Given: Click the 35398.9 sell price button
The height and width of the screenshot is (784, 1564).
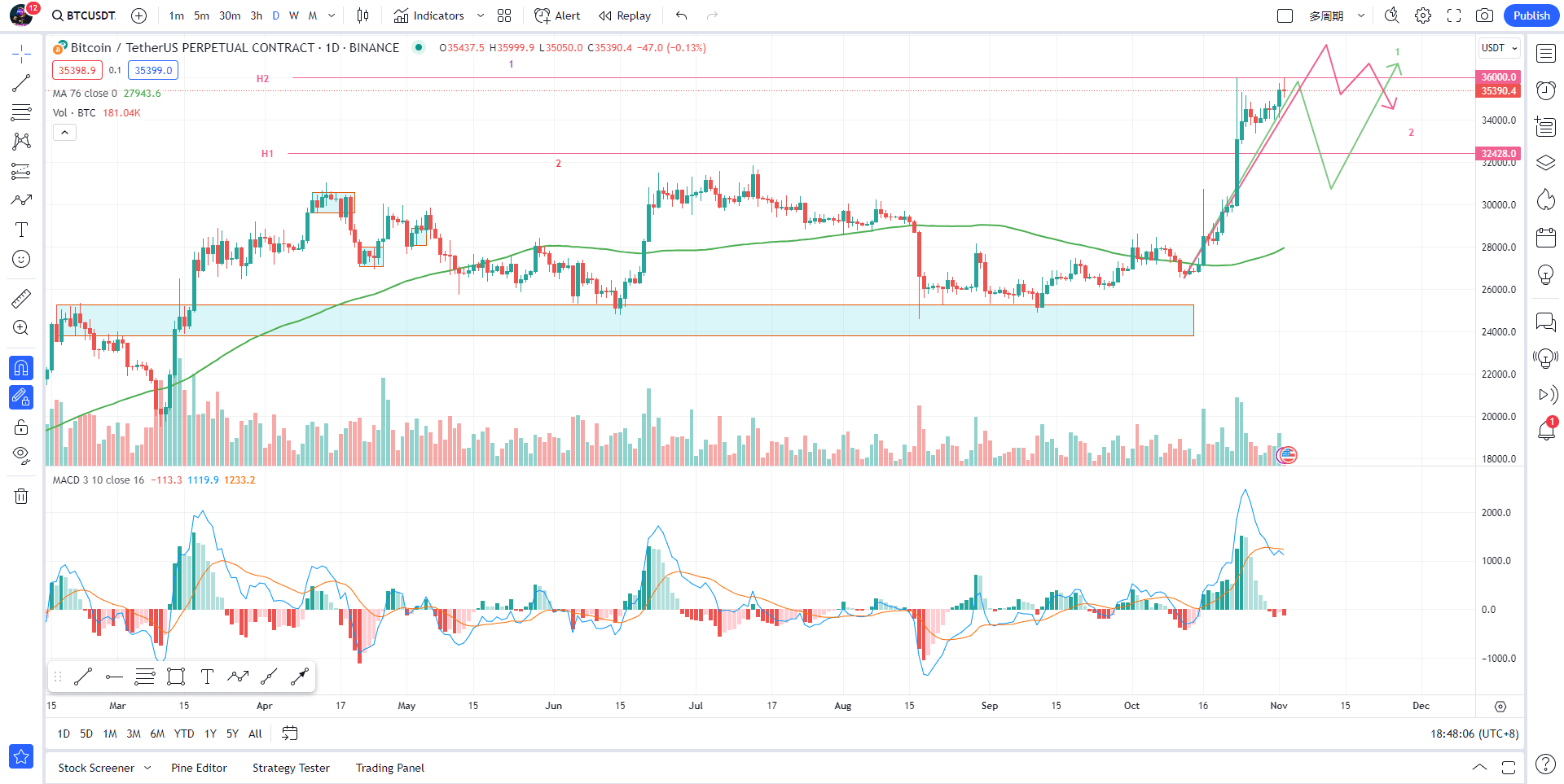Looking at the screenshot, I should point(77,70).
